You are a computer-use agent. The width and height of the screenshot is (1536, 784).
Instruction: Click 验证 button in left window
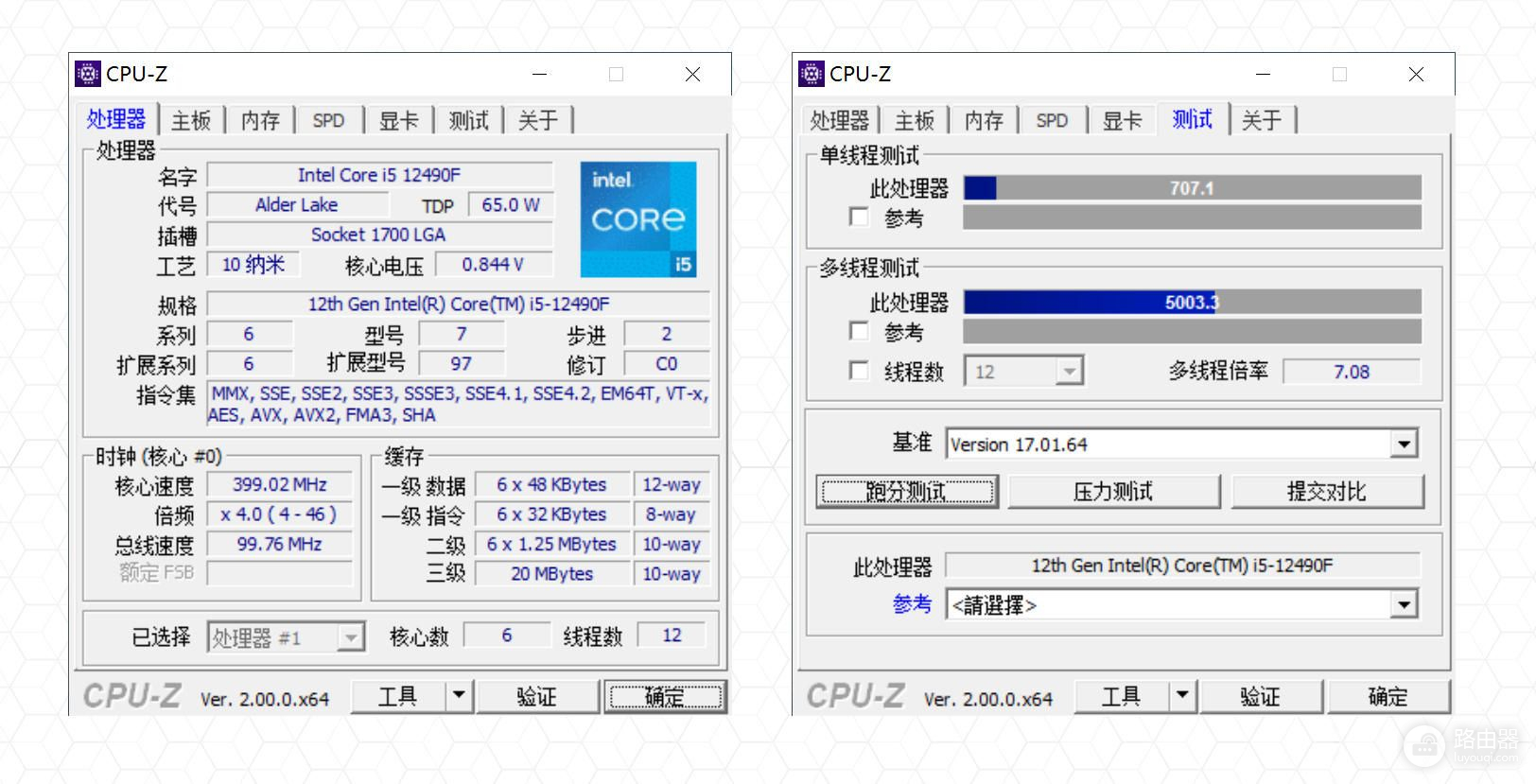pyautogui.click(x=536, y=697)
